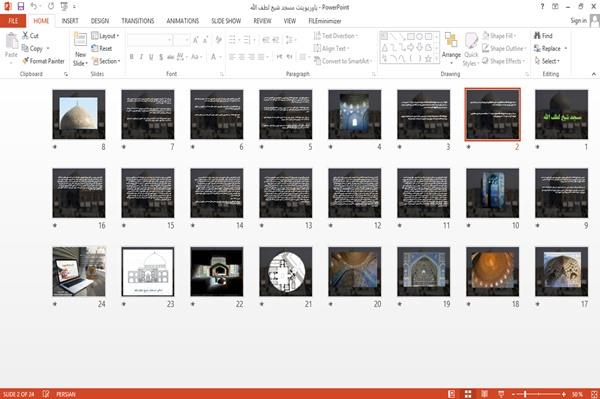Open the Arrange tool

[x=451, y=48]
